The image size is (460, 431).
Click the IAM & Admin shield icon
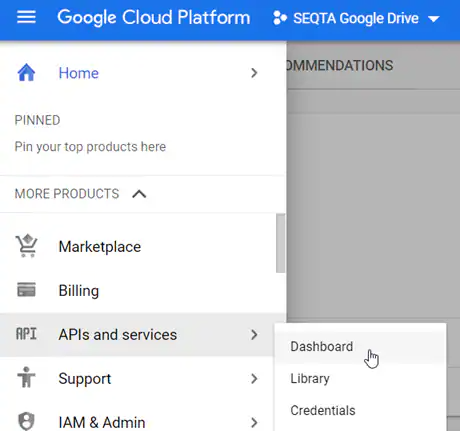tap(26, 421)
